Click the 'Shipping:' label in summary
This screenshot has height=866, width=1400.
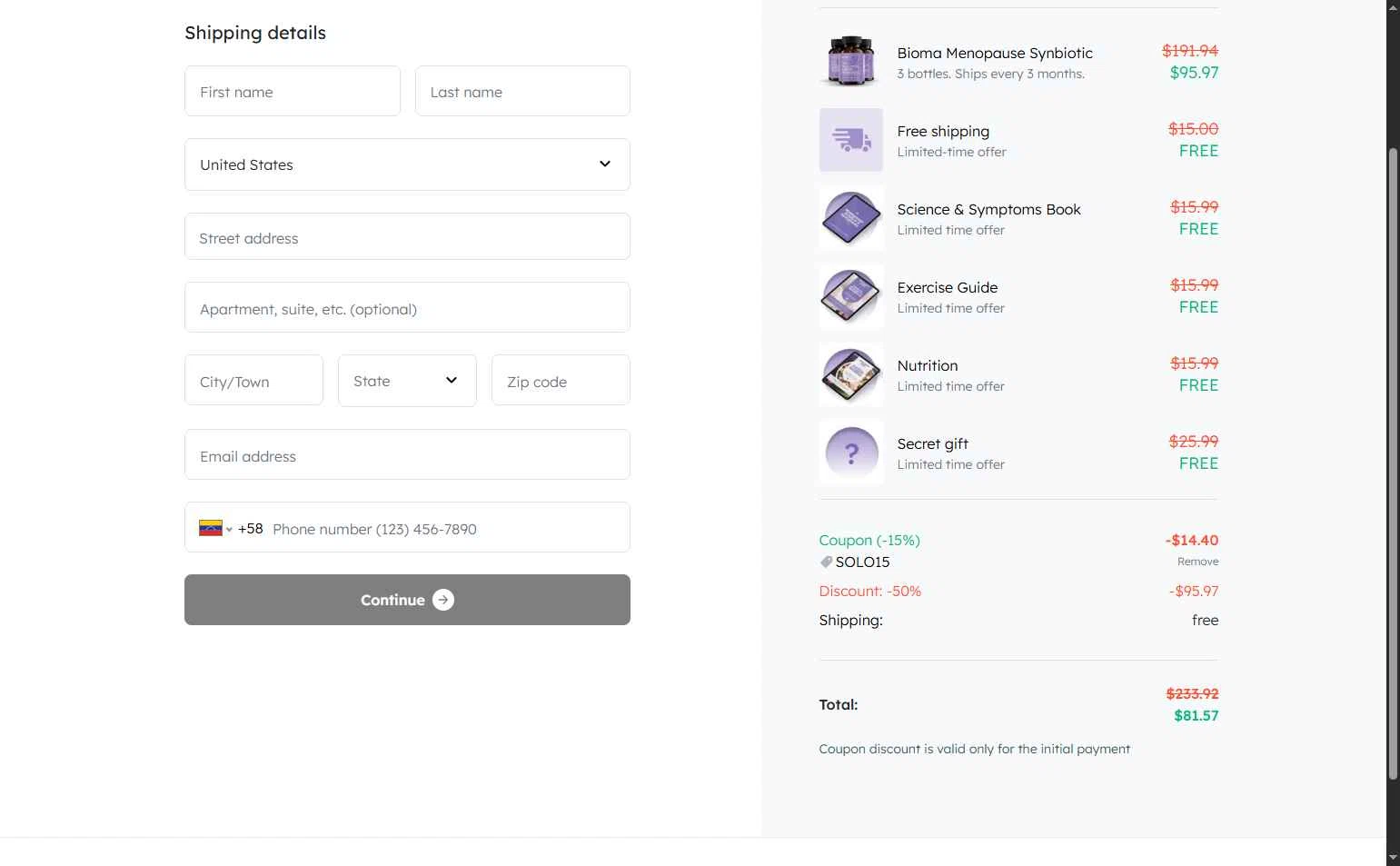coord(850,620)
